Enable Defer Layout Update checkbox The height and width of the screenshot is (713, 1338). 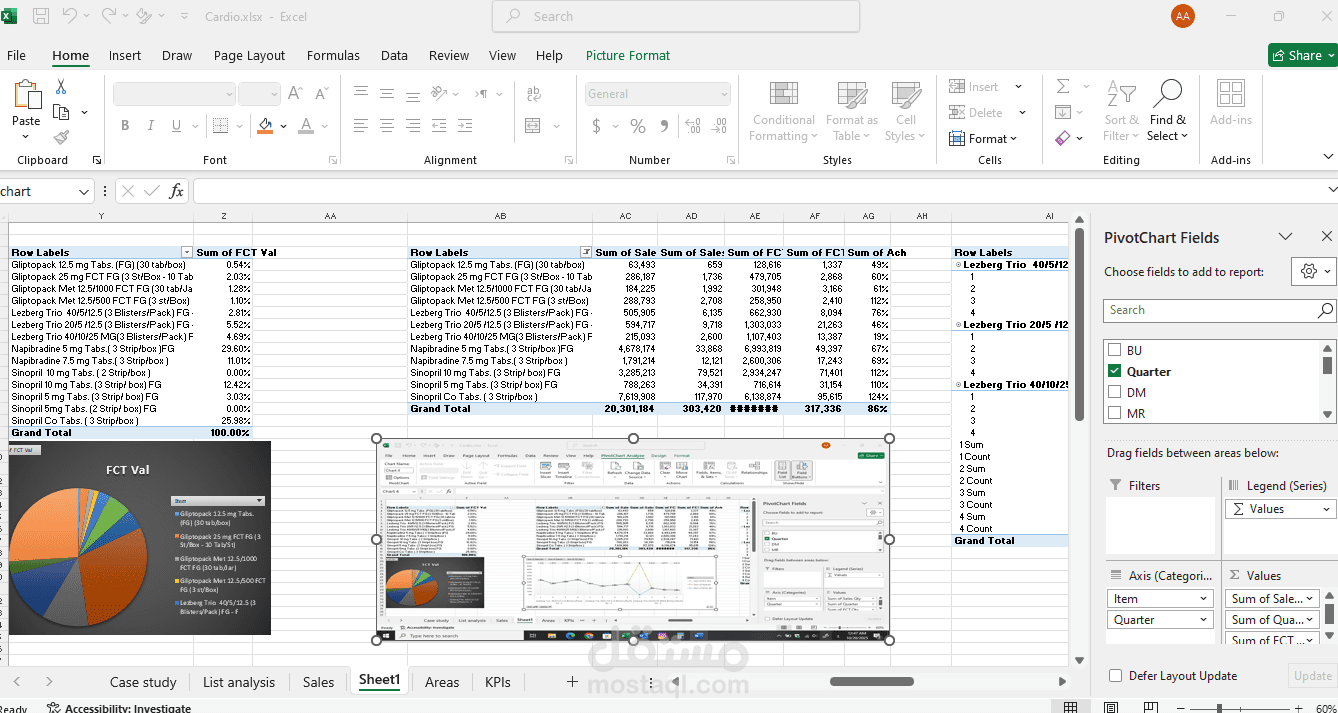tap(1115, 676)
